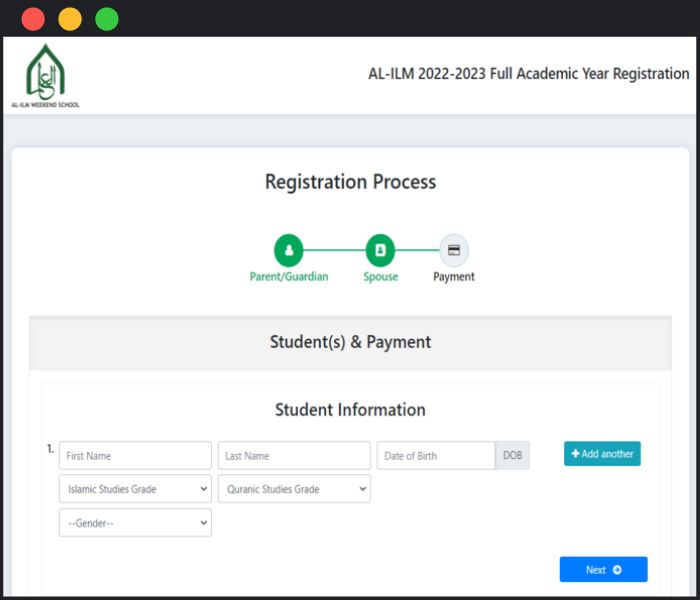Image resolution: width=700 pixels, height=600 pixels.
Task: Go to the Parent/Guardian step label
Action: coord(289,277)
